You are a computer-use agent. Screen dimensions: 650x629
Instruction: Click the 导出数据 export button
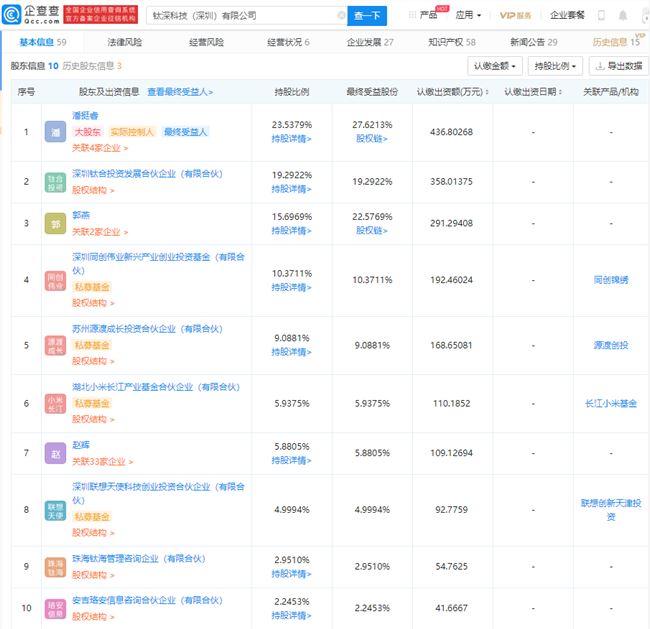pos(618,66)
